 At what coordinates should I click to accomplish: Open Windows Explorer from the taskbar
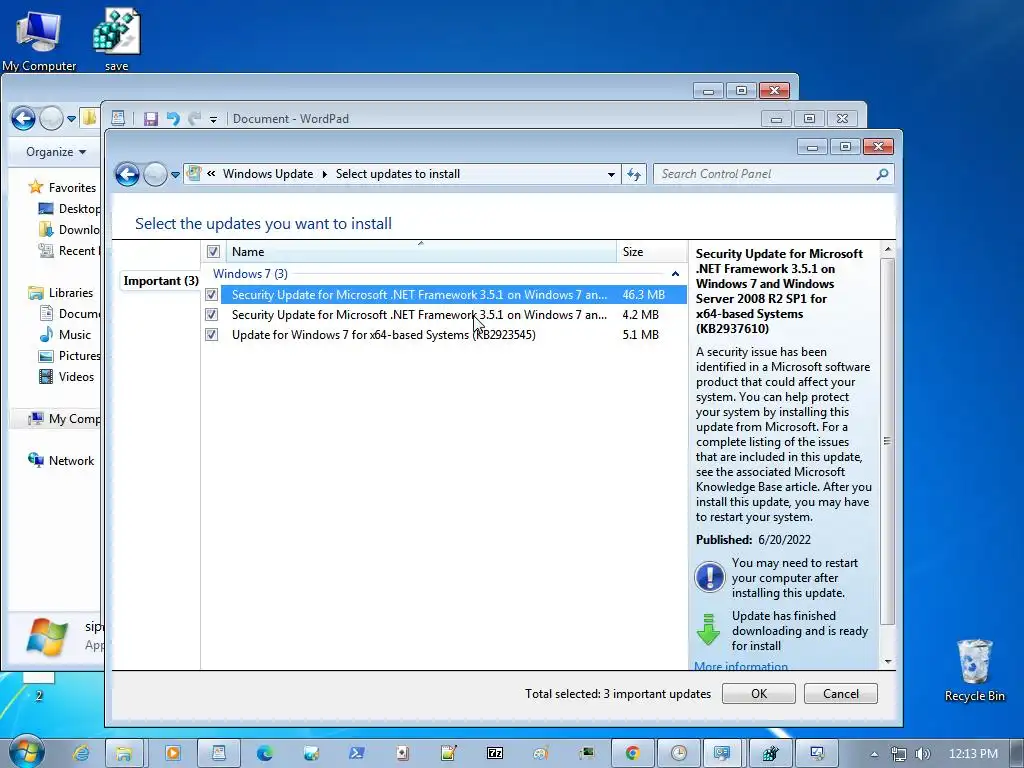point(124,753)
